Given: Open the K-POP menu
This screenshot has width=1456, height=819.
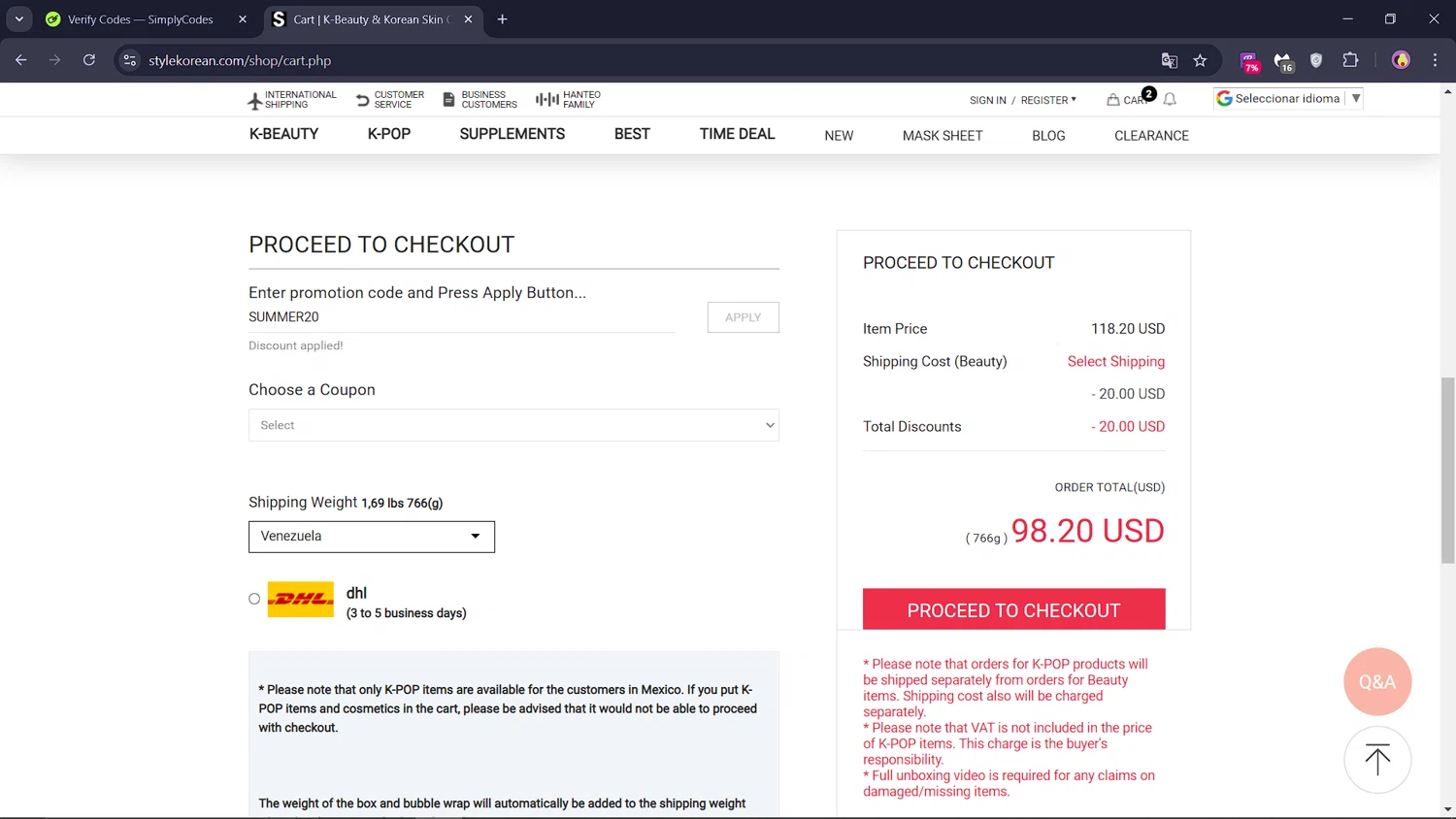Looking at the screenshot, I should [x=389, y=134].
